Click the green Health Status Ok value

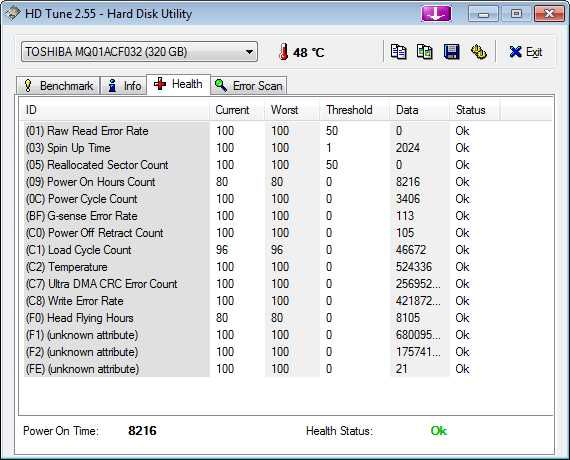coord(439,431)
